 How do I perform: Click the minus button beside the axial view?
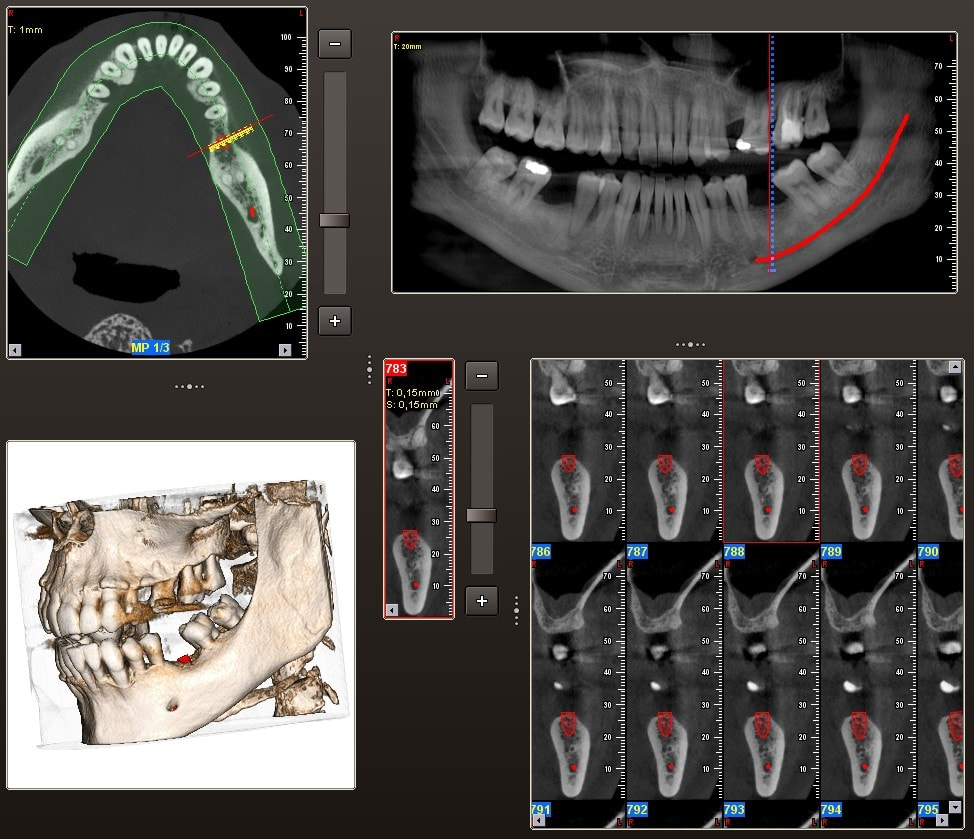(334, 44)
